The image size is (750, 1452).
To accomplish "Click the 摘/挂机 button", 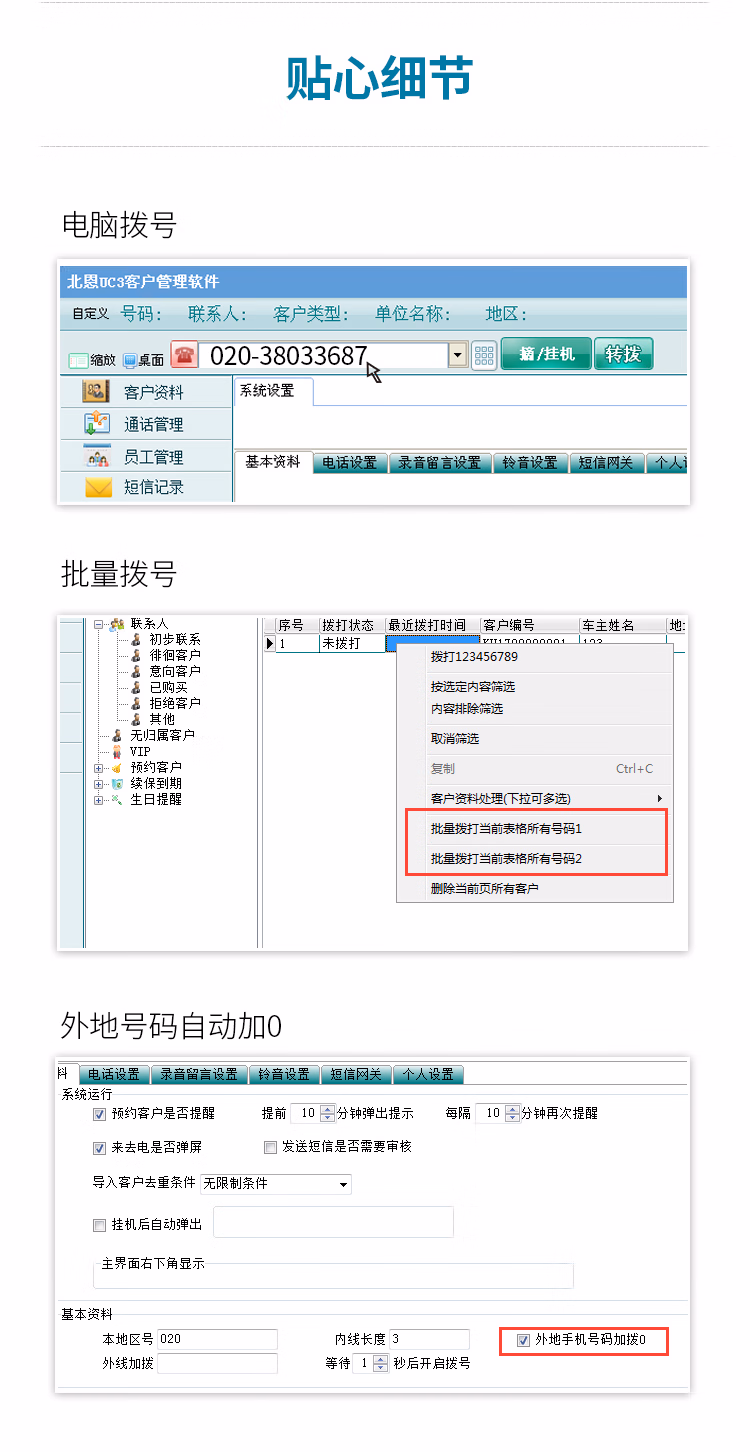I will [547, 354].
